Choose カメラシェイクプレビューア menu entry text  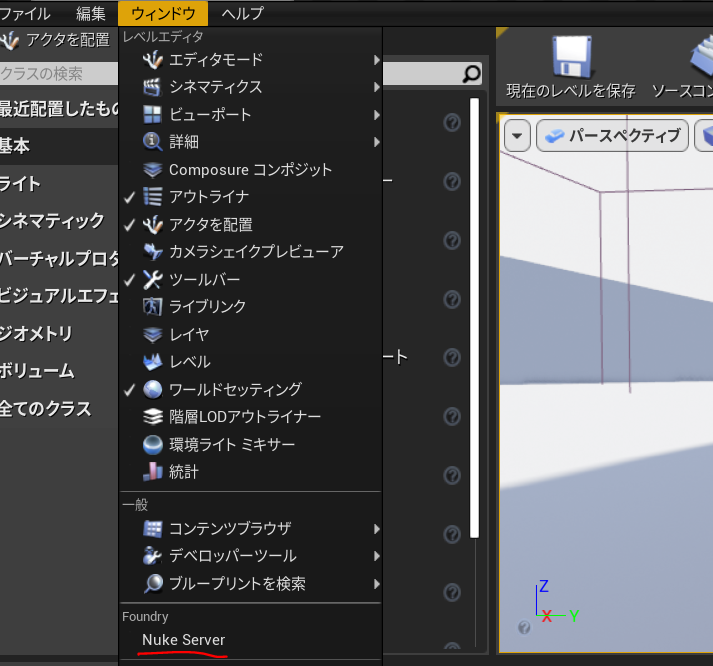[256, 251]
